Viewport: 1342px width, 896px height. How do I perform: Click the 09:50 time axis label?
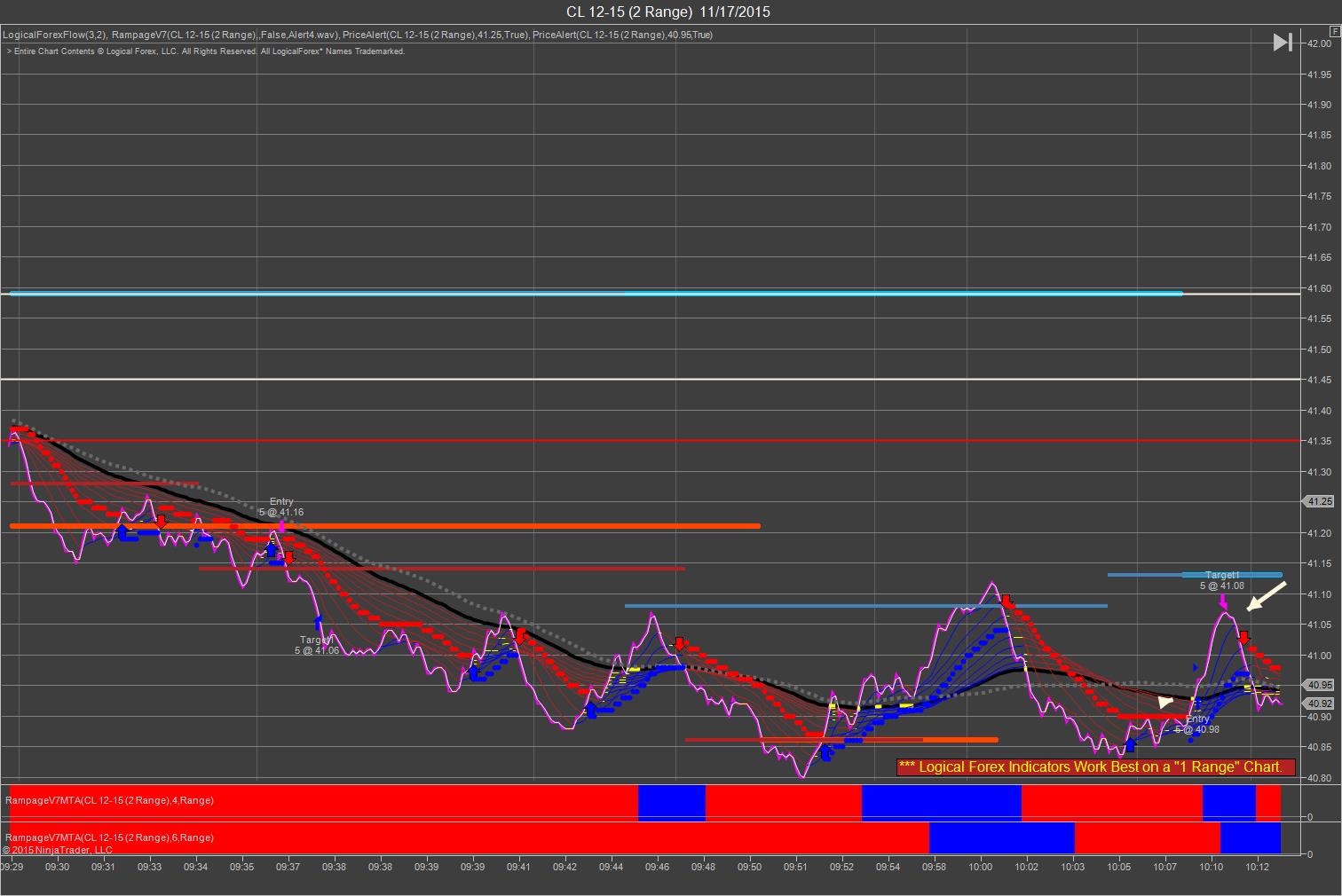[750, 868]
